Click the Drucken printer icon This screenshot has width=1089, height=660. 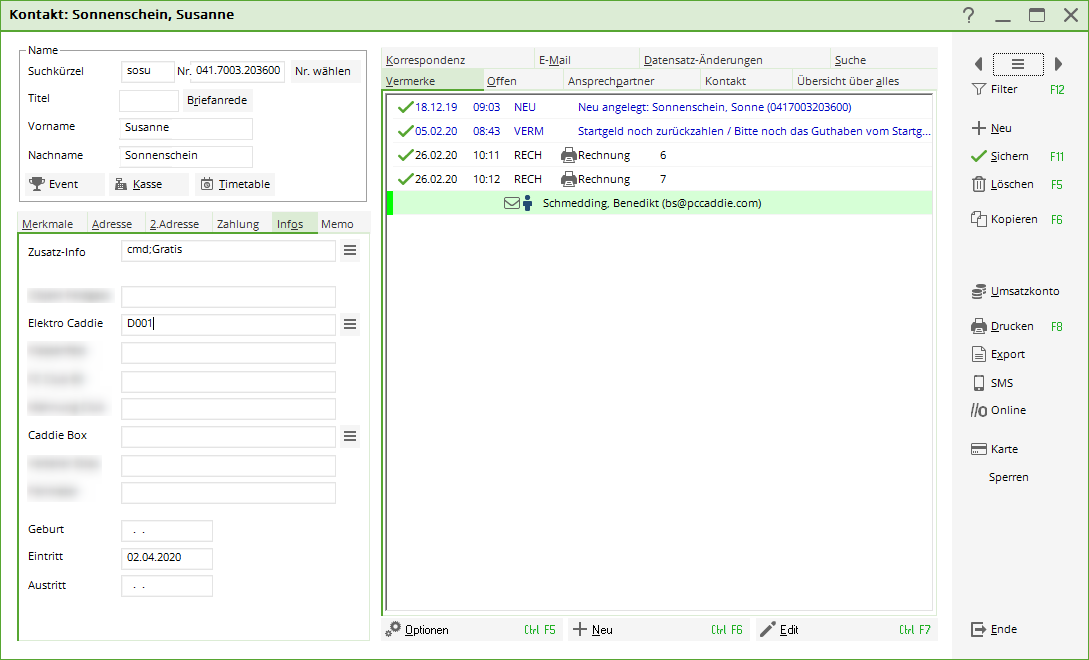pos(979,326)
